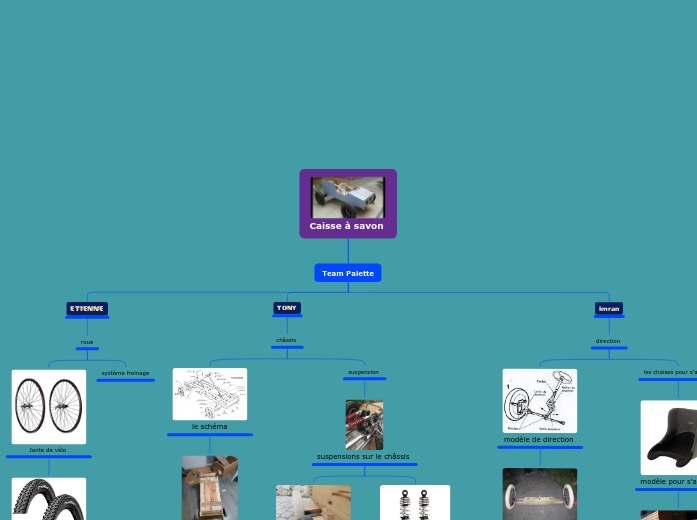697x520 pixels.
Task: Select the modèle de direction label
Action: tap(539, 440)
